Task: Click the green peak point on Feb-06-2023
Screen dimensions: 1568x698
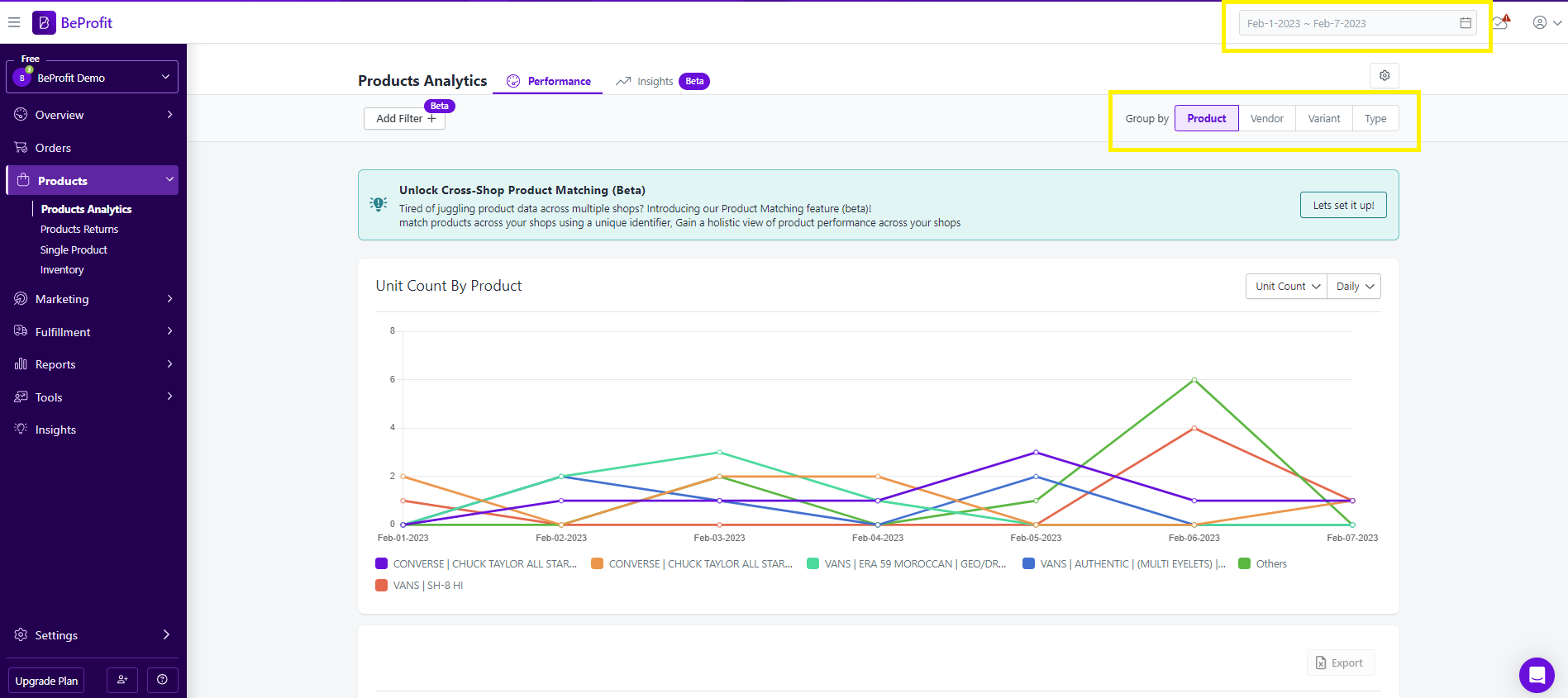Action: (x=1194, y=380)
